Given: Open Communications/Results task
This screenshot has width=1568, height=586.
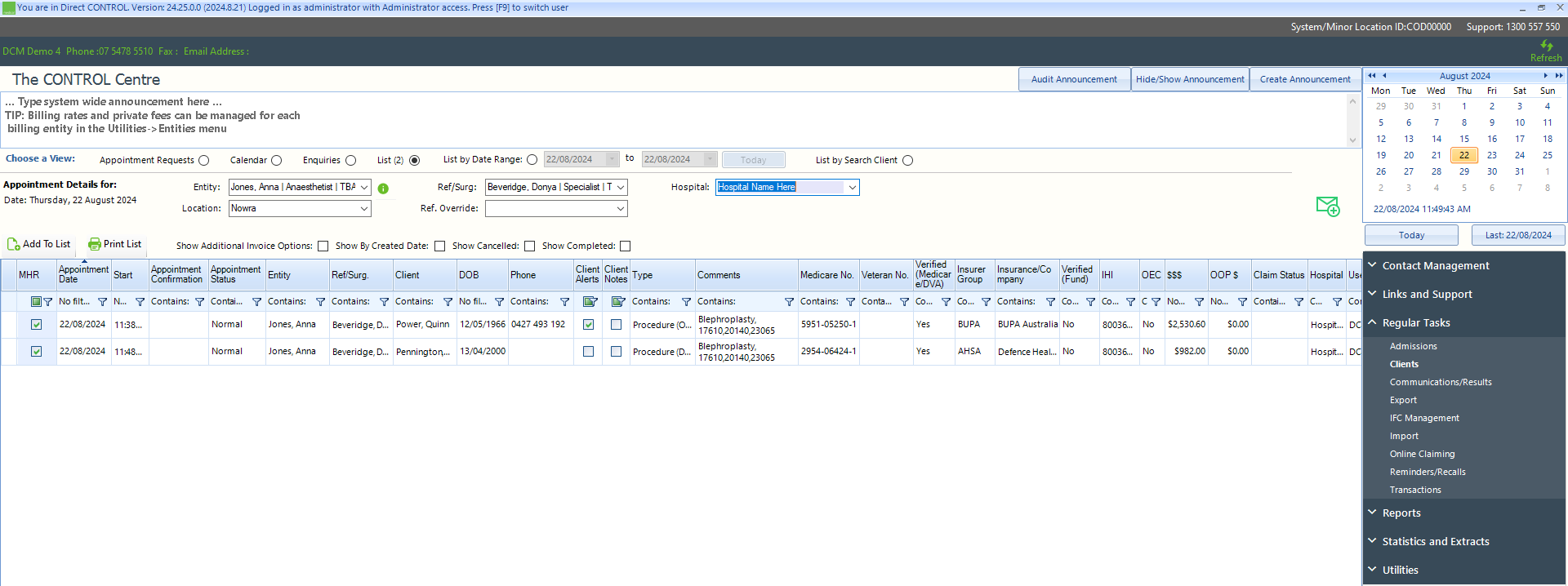Looking at the screenshot, I should 1441,383.
